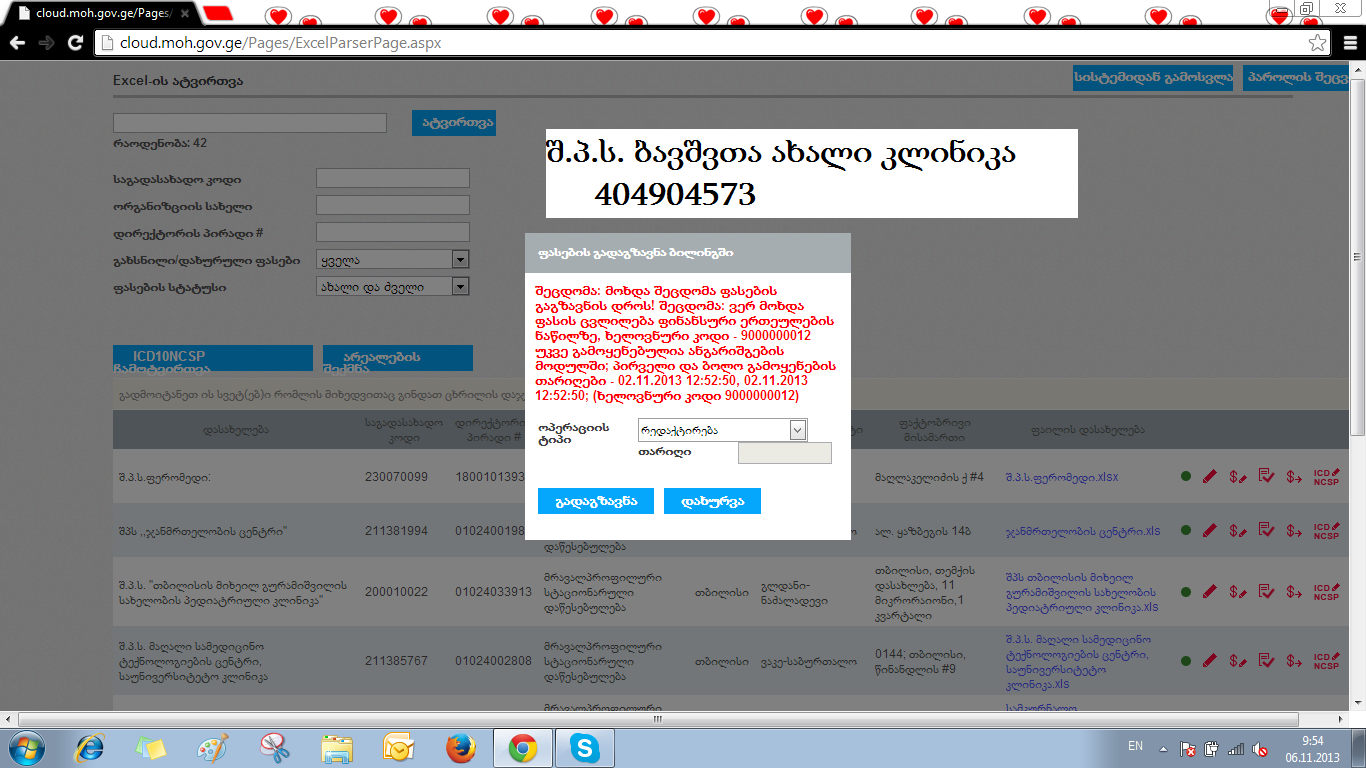This screenshot has height=768, width=1366.
Task: Click the საგადასახადო კოდი input field
Action: (392, 178)
